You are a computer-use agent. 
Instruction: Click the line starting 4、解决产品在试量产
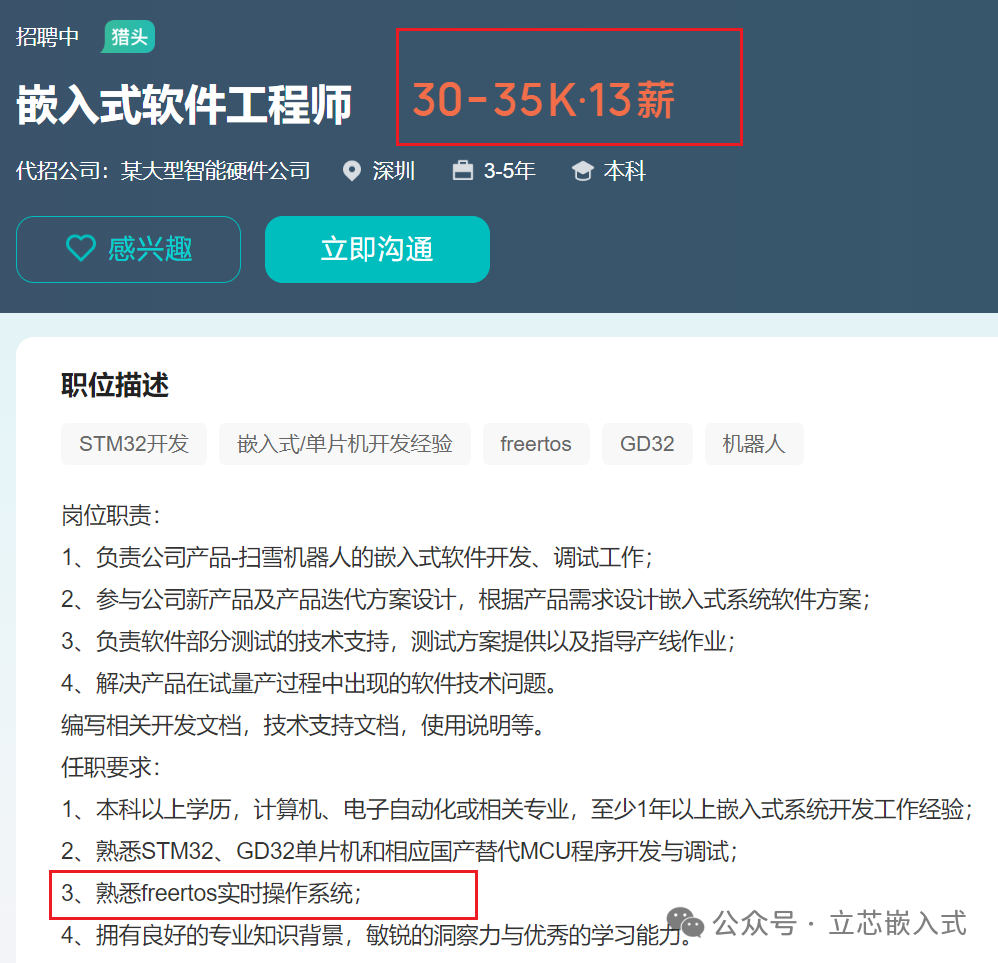click(310, 684)
